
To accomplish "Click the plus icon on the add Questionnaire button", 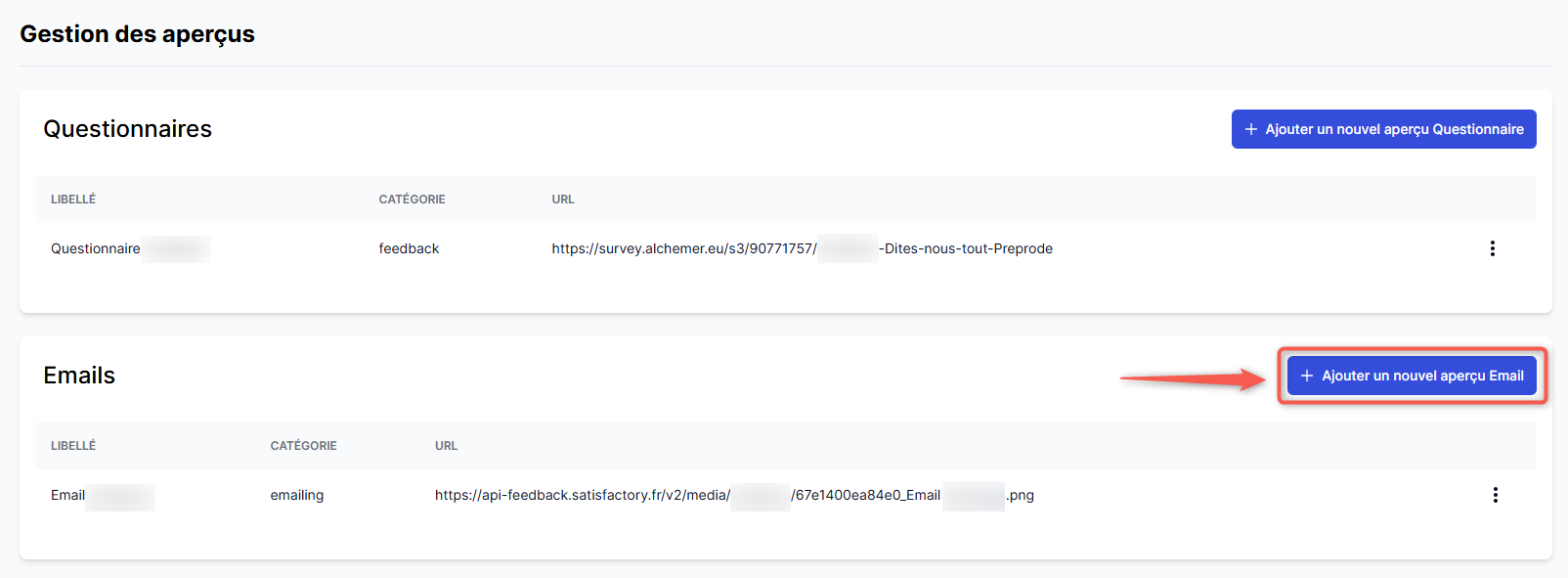I will (1250, 129).
